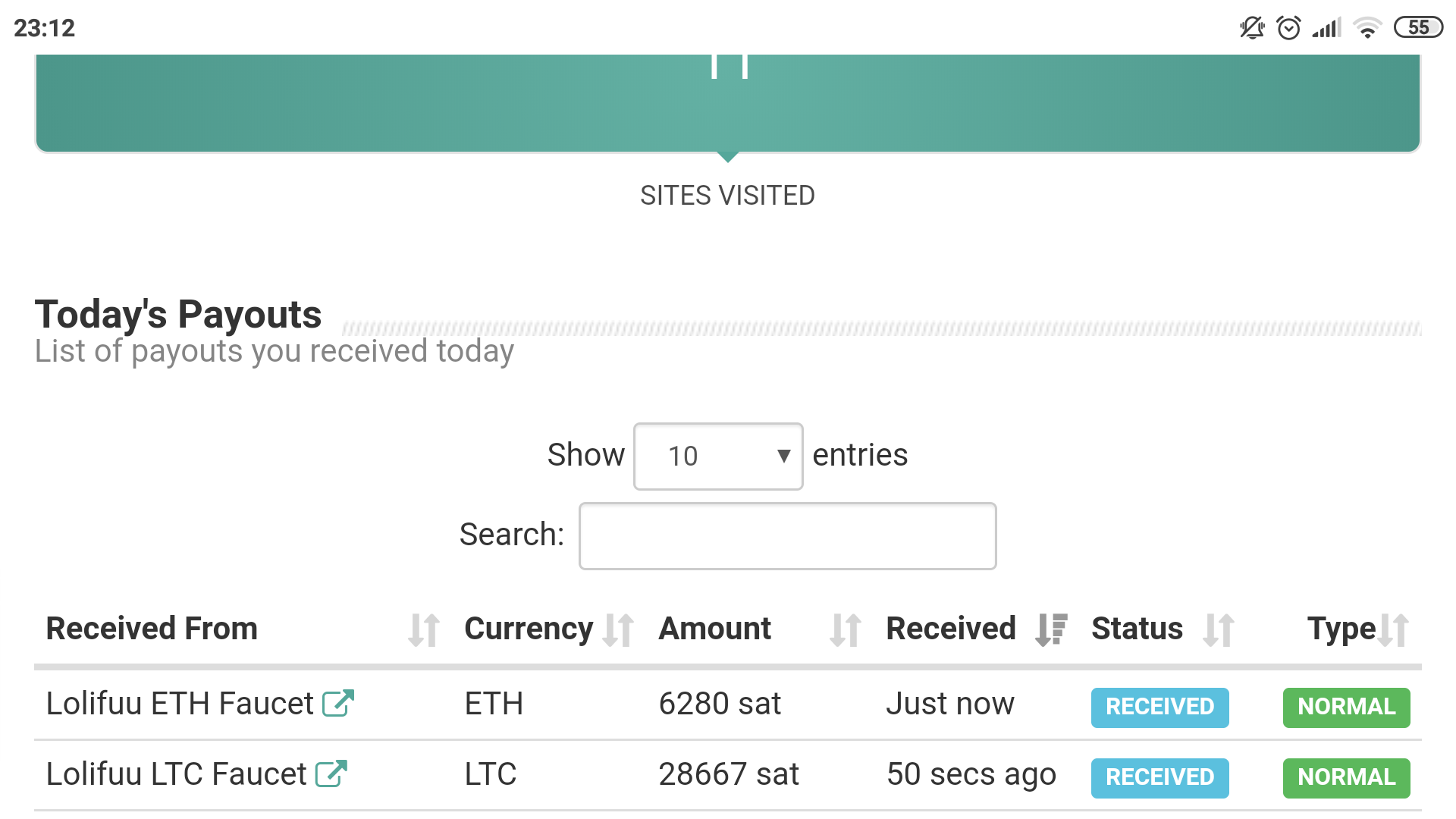Sort by Type column arrows
Screen dimensions: 1456x819
tap(1393, 630)
